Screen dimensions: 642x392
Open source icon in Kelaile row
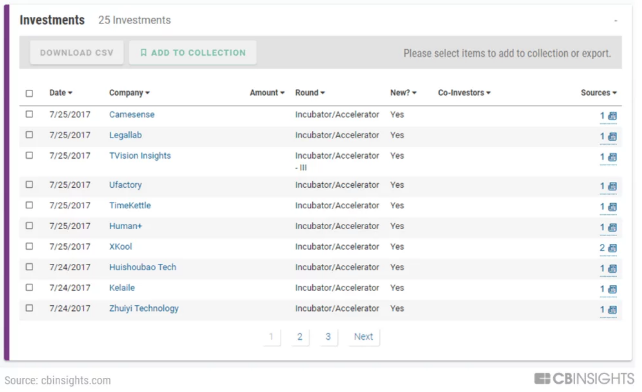click(x=613, y=289)
